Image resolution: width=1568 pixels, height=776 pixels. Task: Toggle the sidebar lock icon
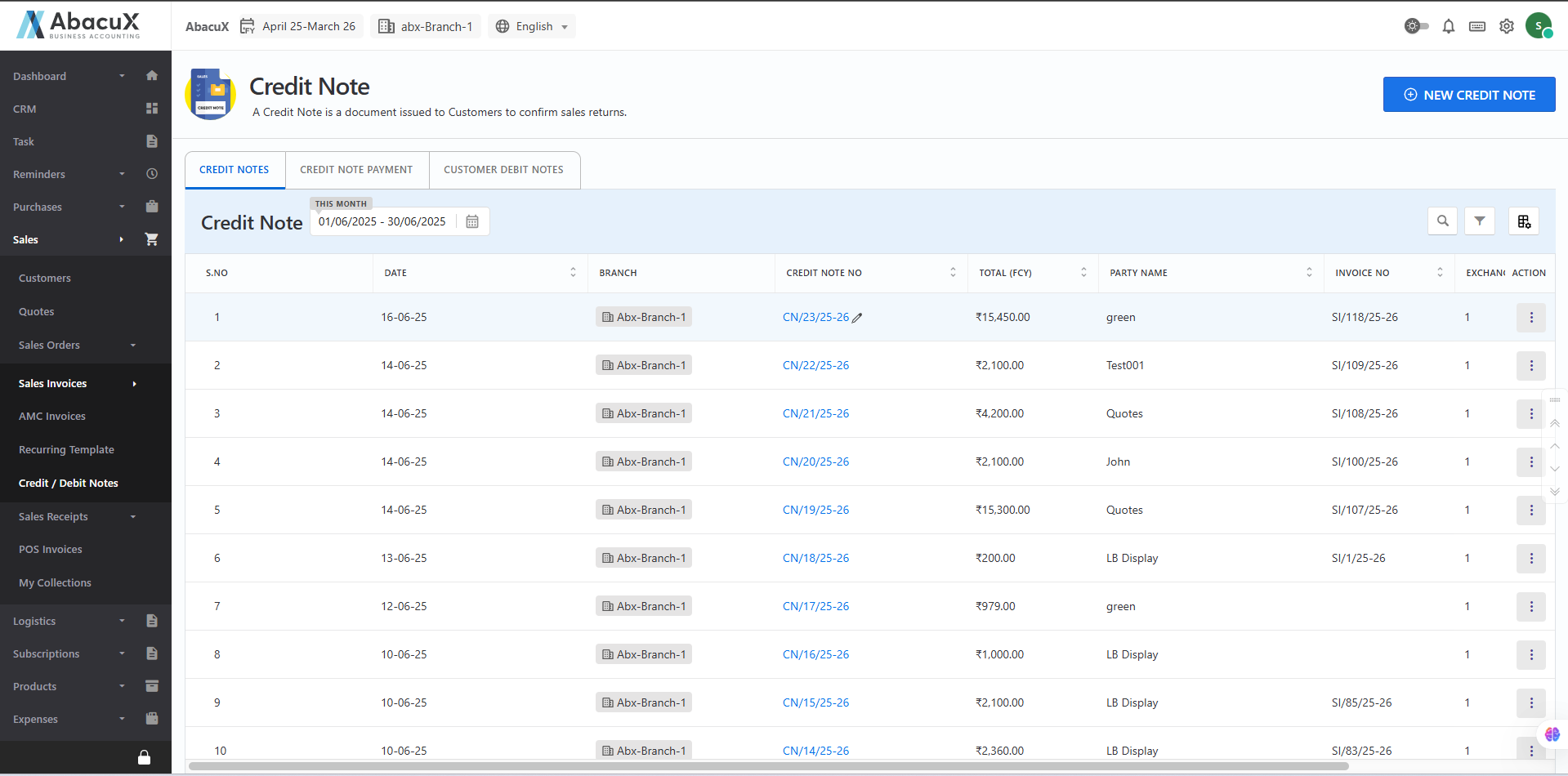[x=144, y=757]
